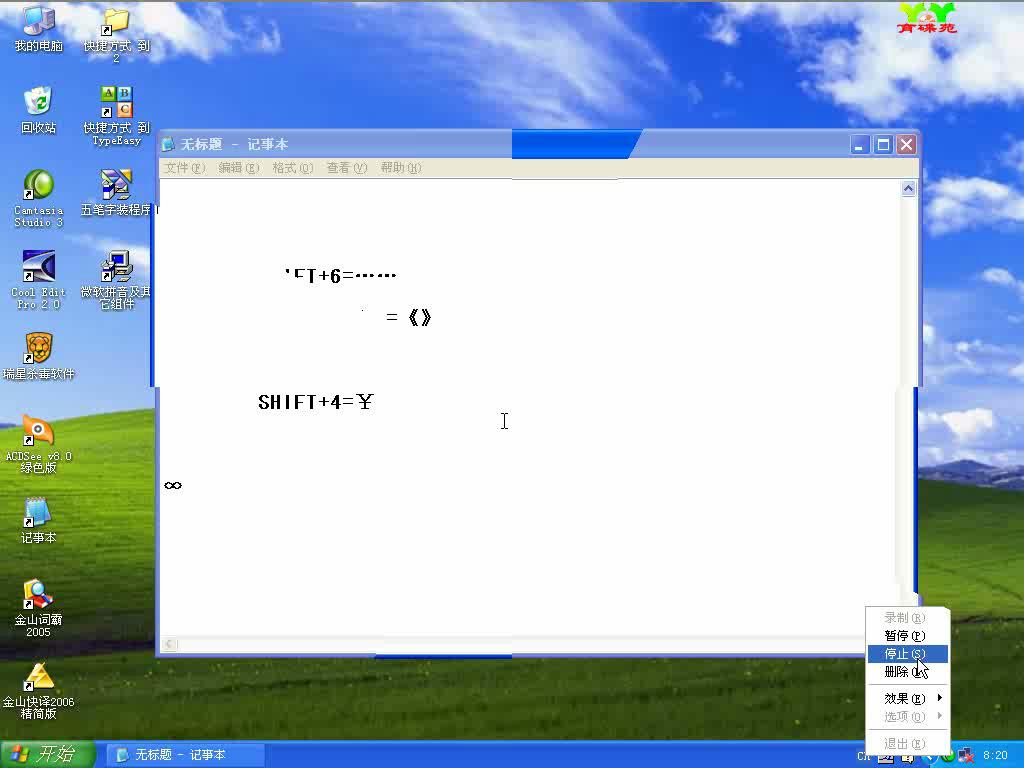Screen dimensions: 1024x768
Task: Expand the 效果(E) submenu
Action: click(908, 698)
